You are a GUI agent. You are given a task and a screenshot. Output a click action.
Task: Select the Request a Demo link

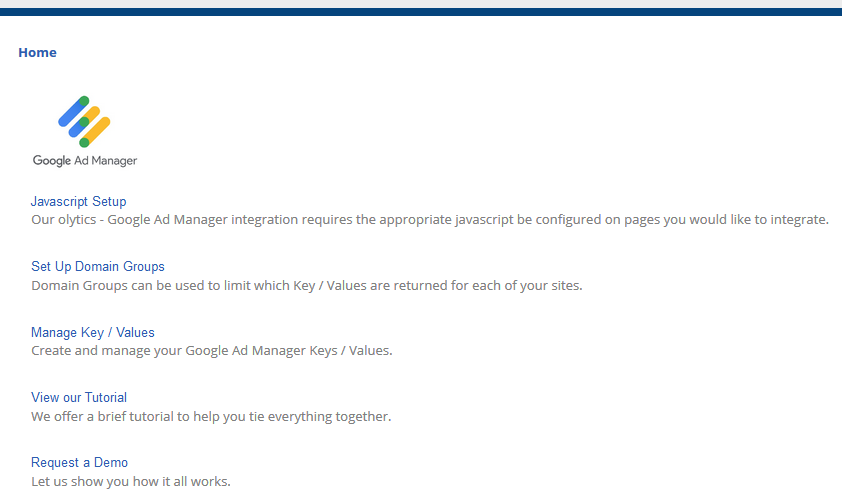point(79,462)
